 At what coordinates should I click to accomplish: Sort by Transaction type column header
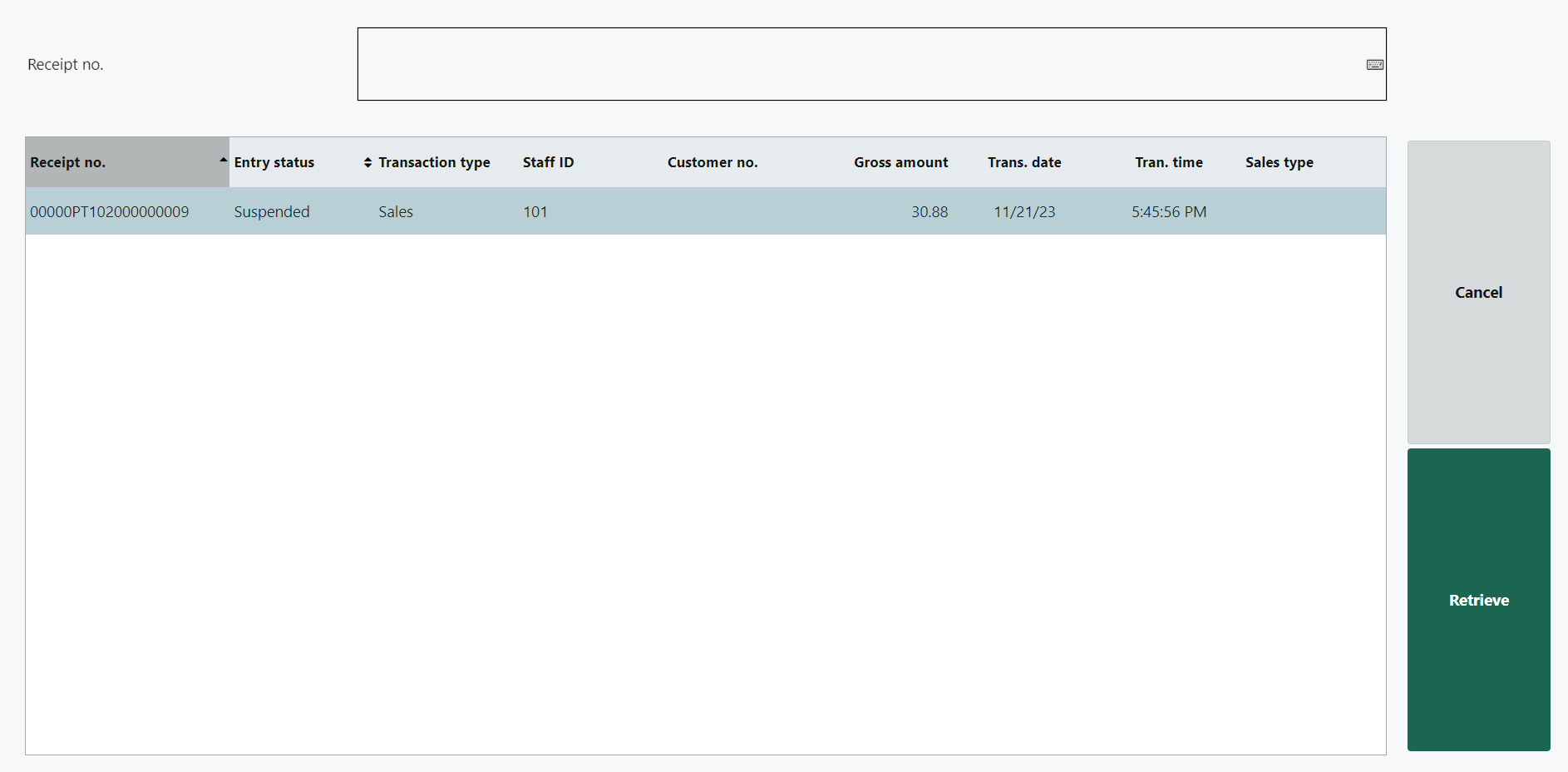coord(434,162)
